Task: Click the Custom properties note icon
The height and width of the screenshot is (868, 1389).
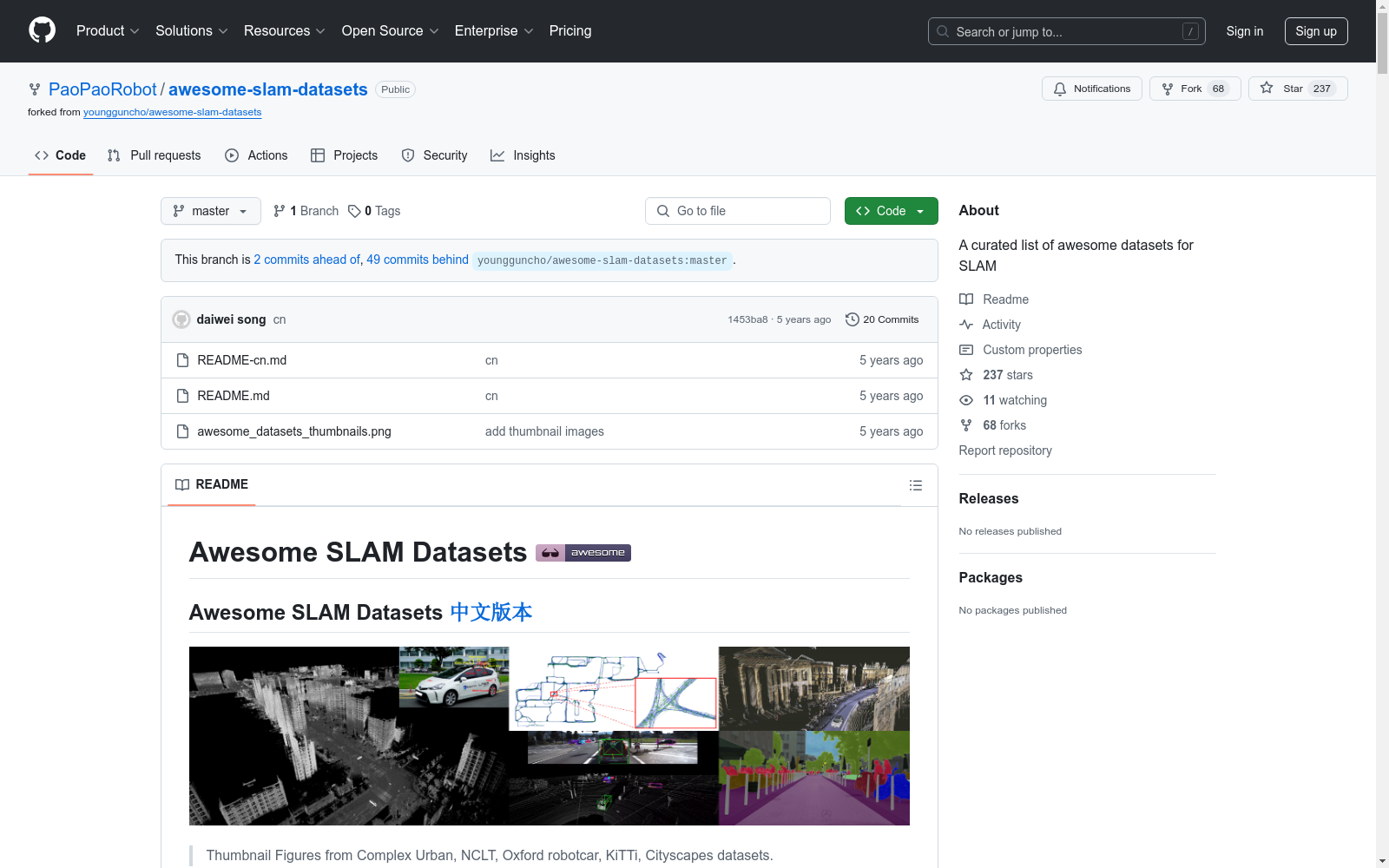Action: [x=966, y=350]
